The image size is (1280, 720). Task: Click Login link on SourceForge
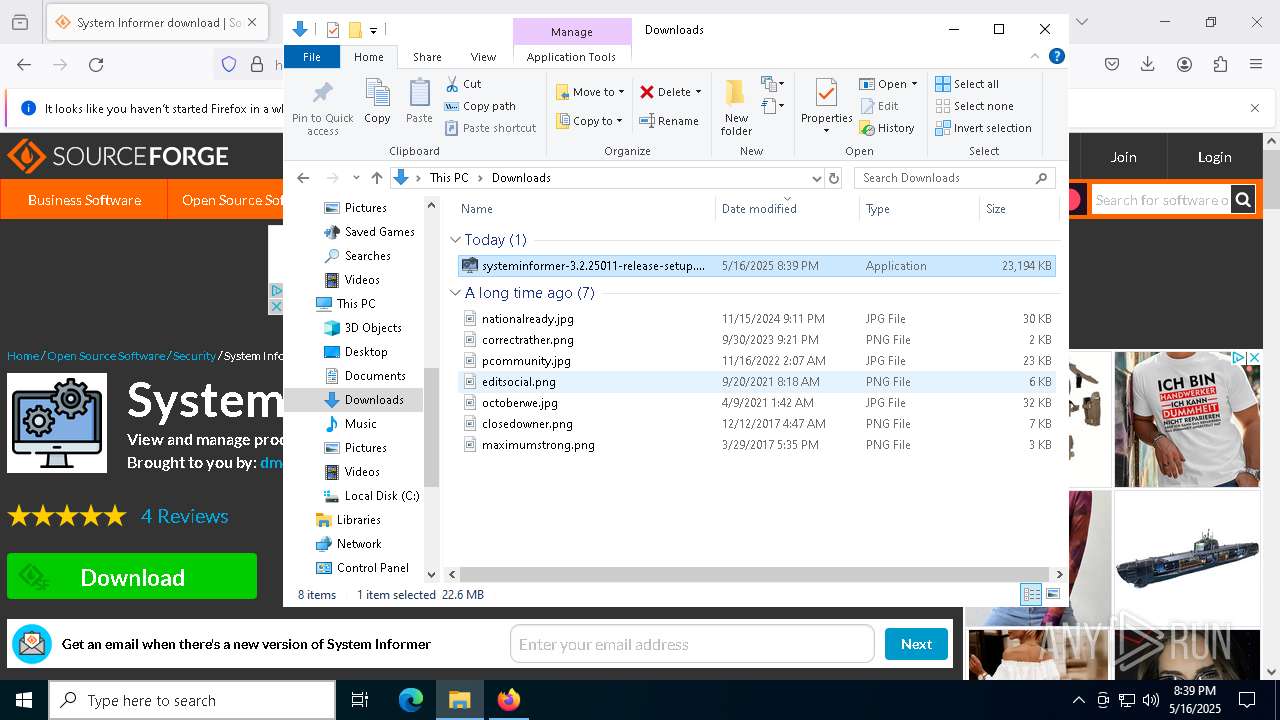click(1214, 157)
